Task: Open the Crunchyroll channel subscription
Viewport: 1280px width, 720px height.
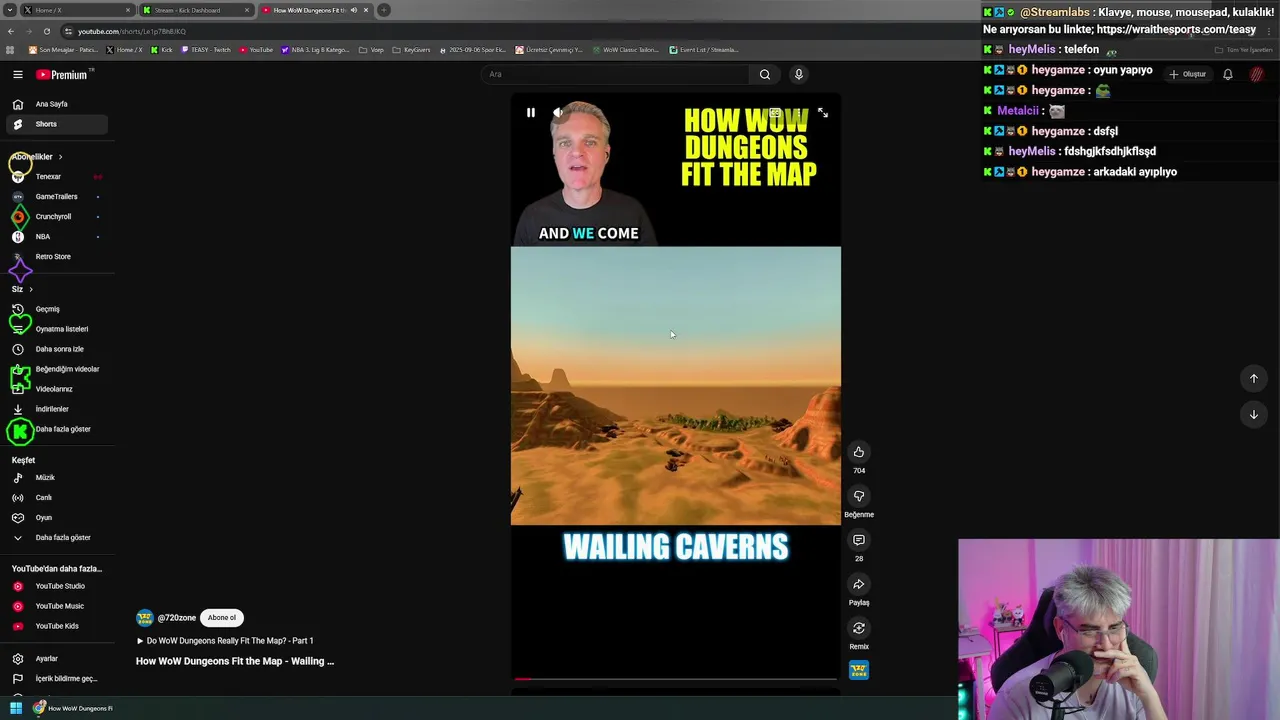Action: coord(56,217)
